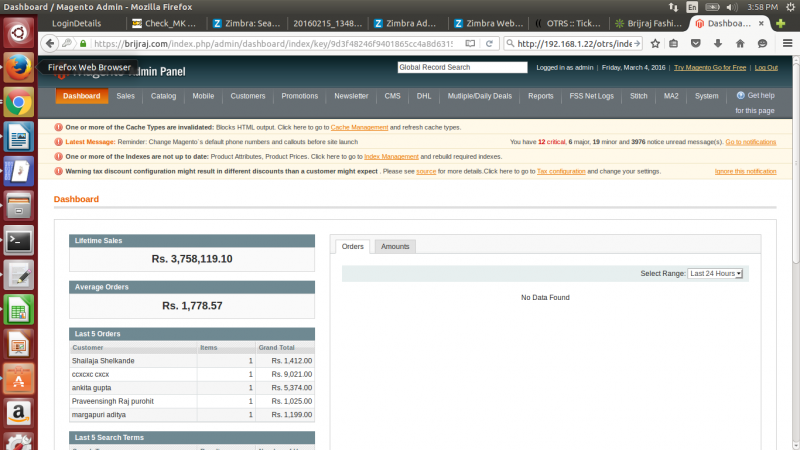Open text editor dock icon

click(18, 276)
